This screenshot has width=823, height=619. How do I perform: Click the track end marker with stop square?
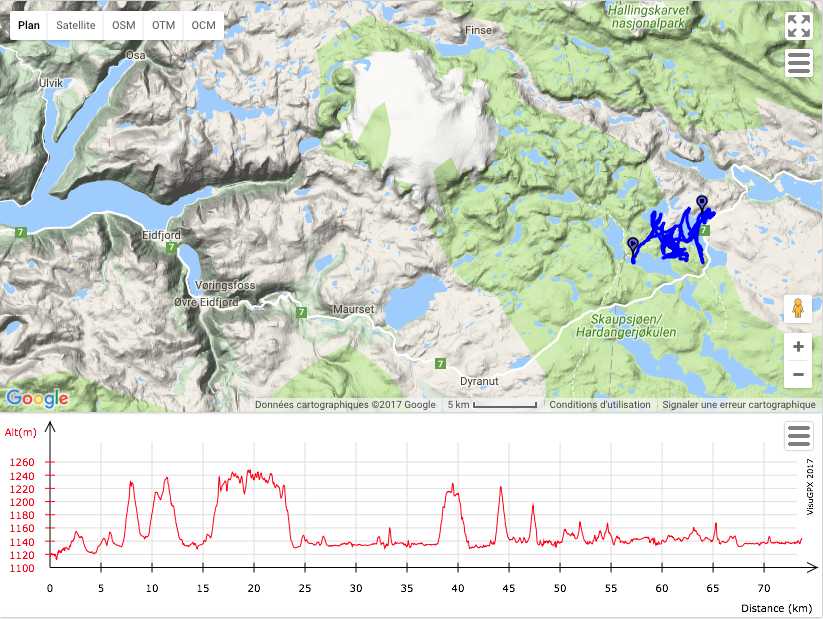point(702,204)
